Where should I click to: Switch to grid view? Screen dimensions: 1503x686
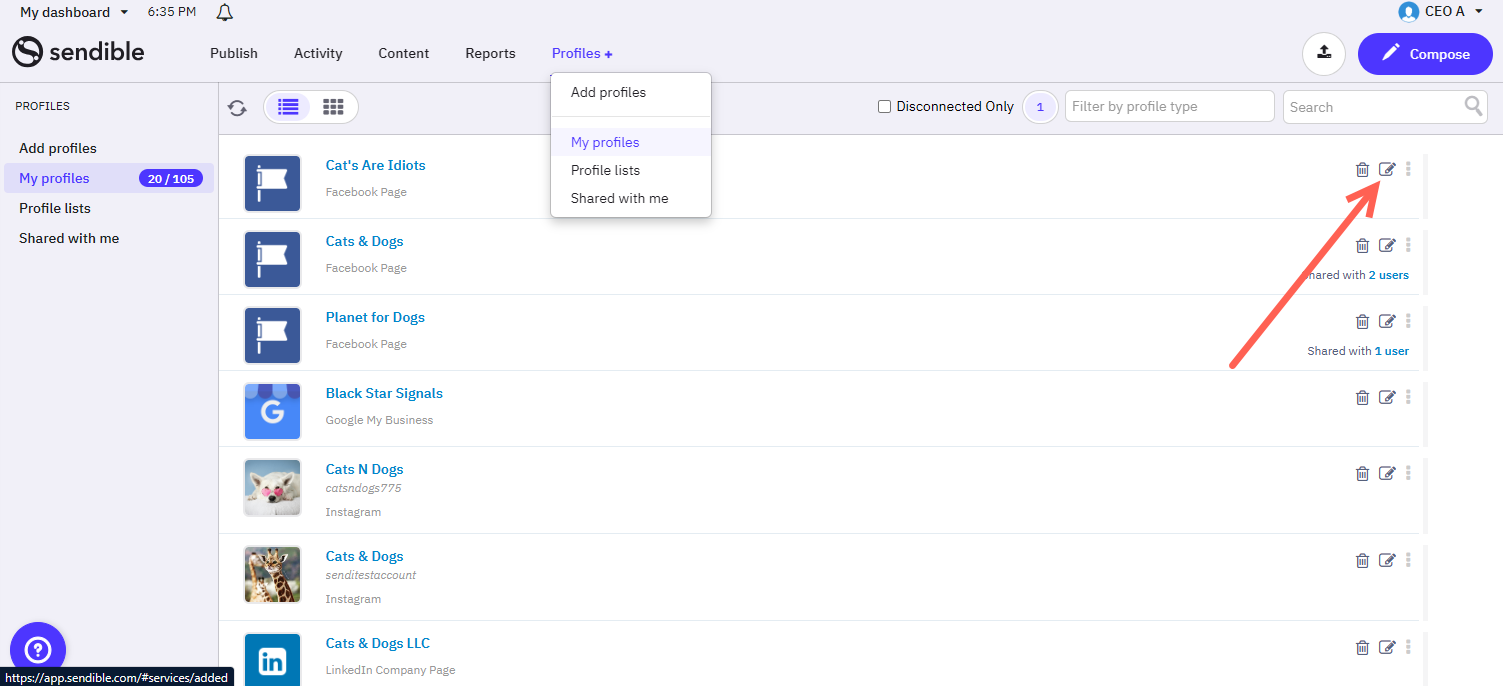[333, 107]
